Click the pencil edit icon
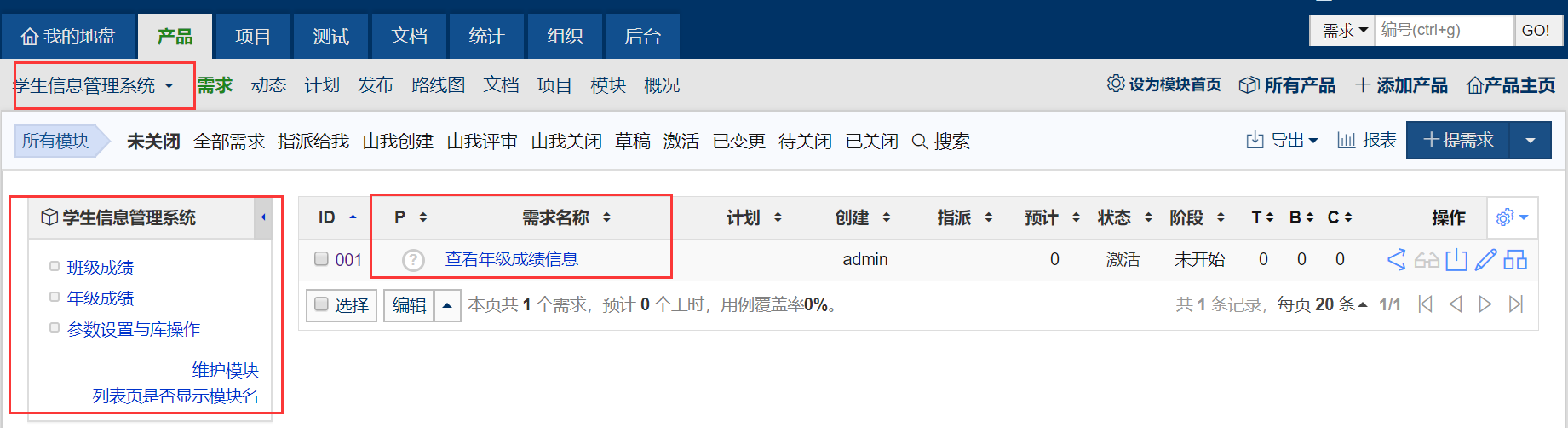 coord(1485,259)
